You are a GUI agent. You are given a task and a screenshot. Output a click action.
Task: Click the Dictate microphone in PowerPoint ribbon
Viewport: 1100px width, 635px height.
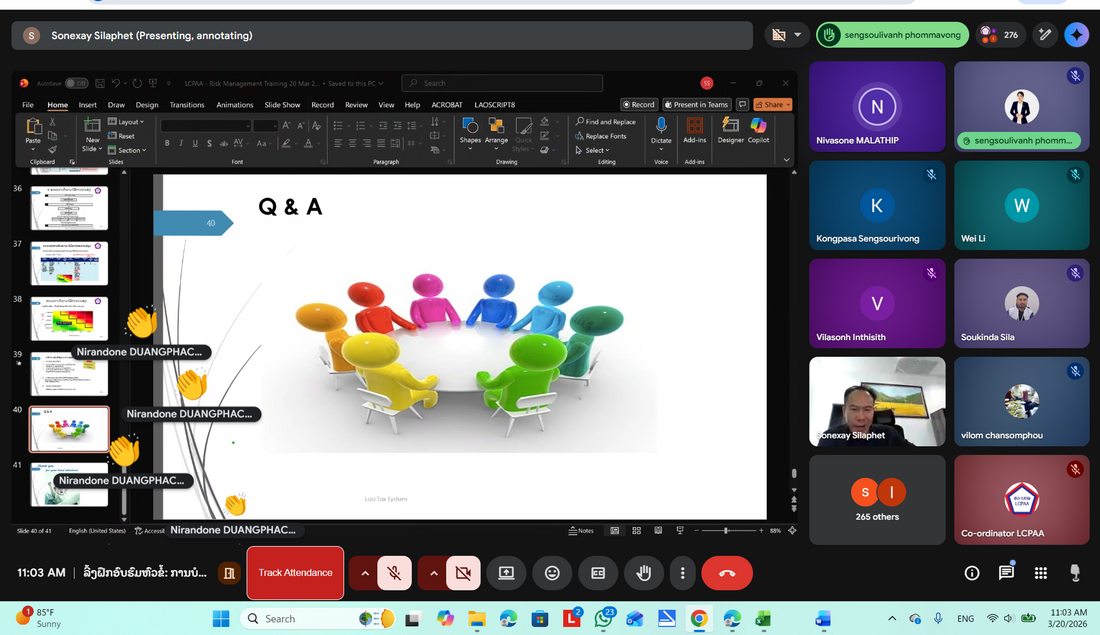[x=661, y=131]
